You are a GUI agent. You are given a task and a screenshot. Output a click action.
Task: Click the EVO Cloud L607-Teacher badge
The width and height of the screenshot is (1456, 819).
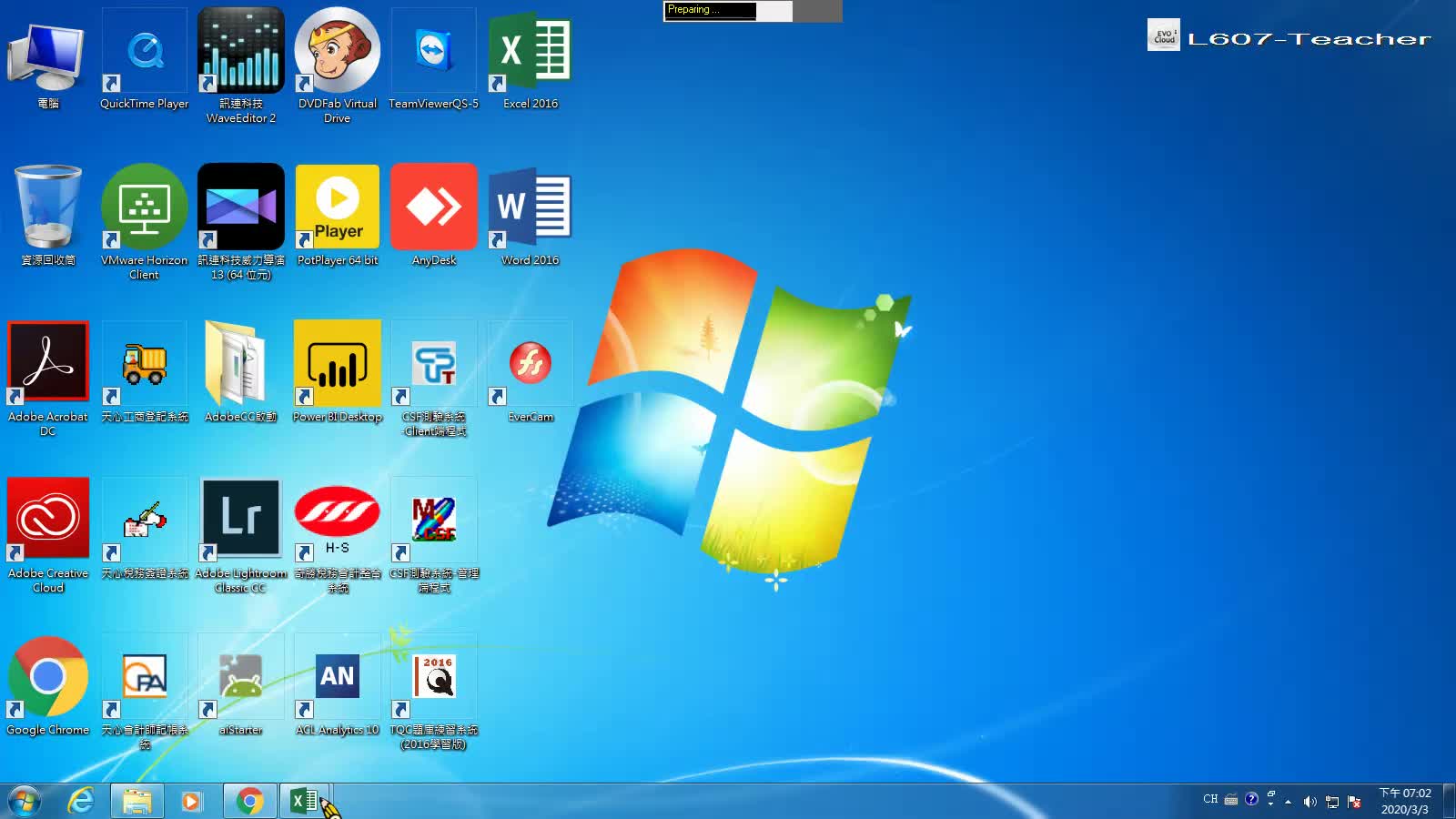click(x=1289, y=35)
